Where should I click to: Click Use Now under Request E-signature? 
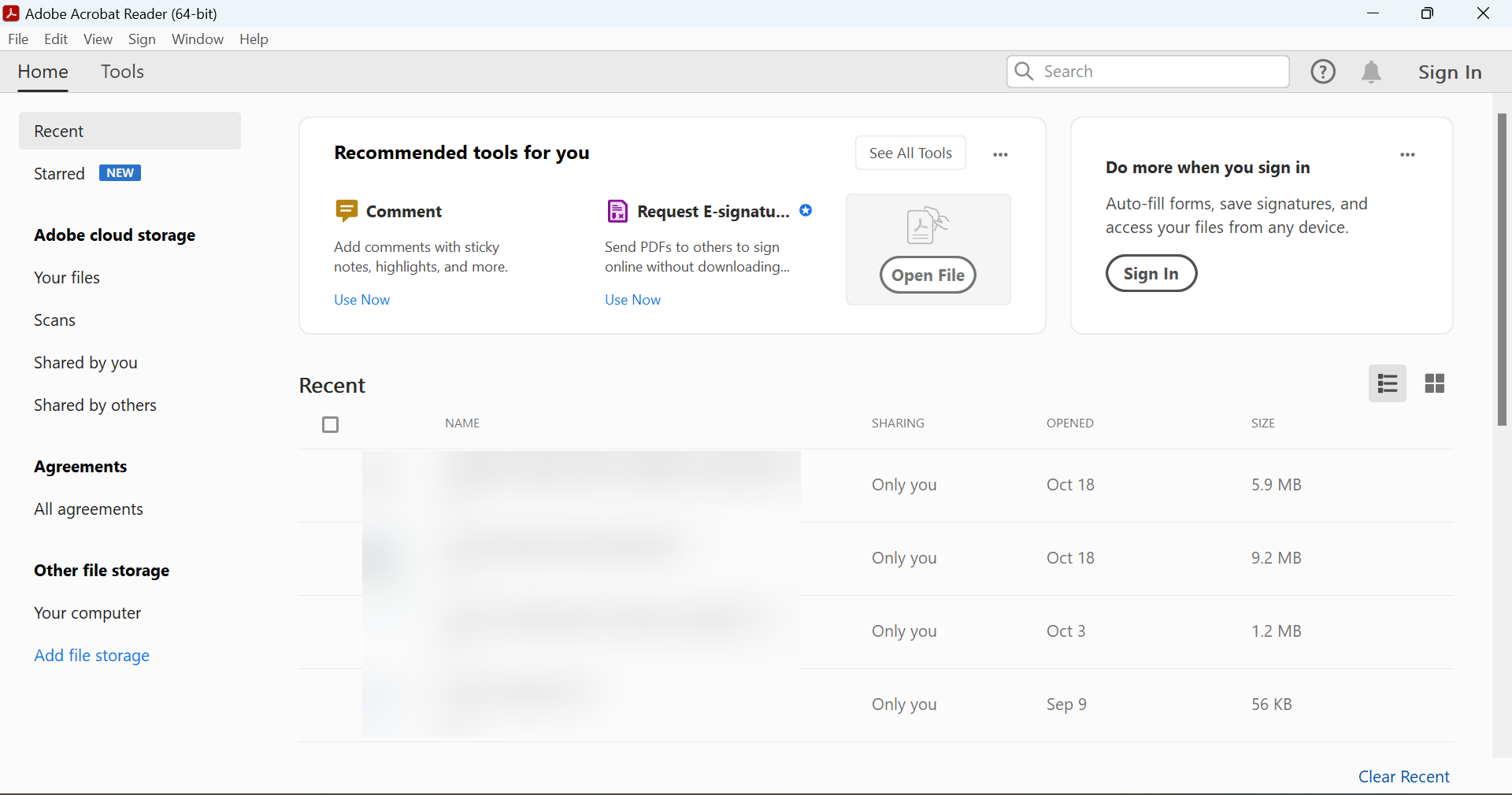632,299
